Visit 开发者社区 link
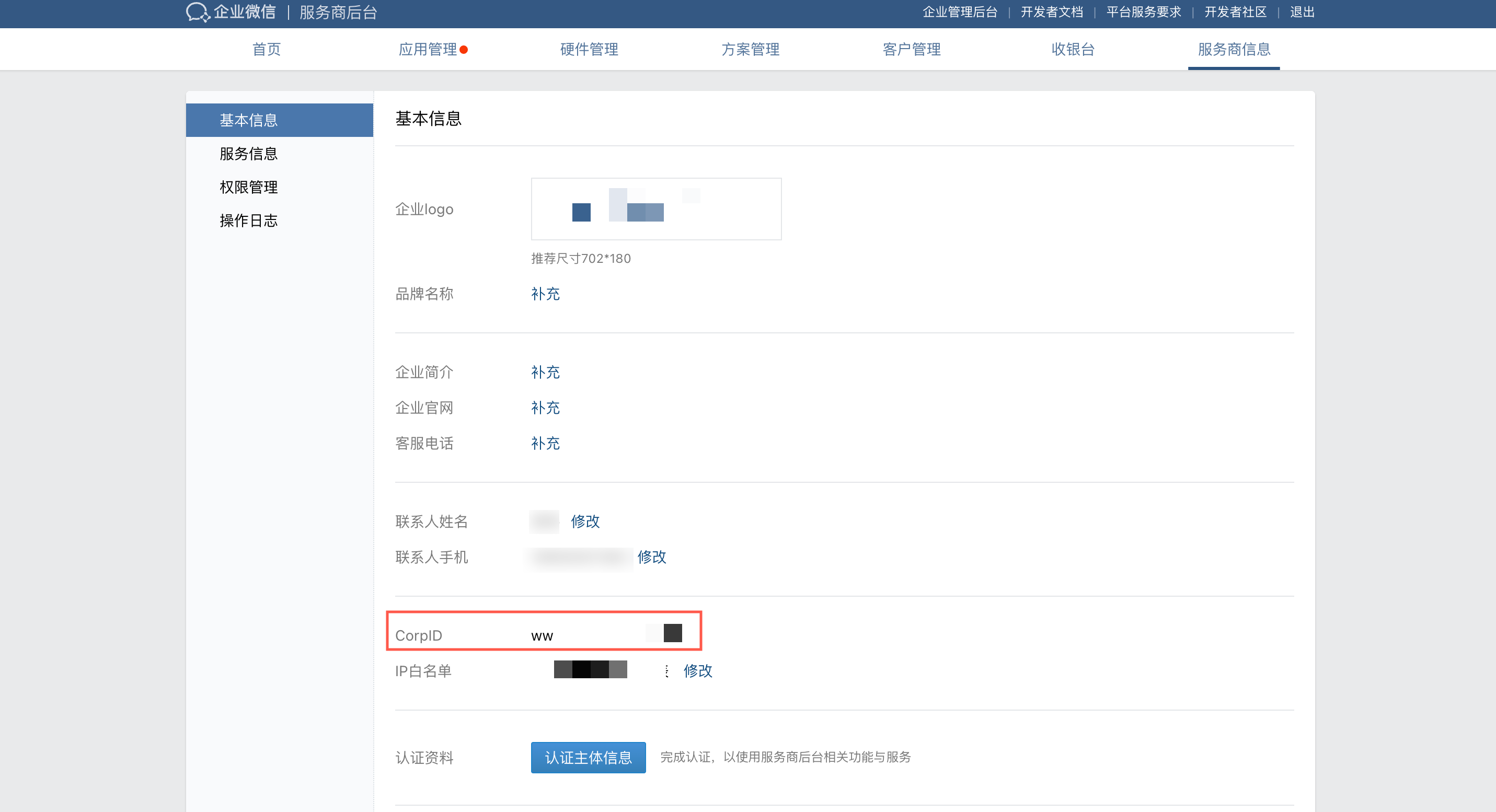The image size is (1496, 812). [x=1235, y=12]
